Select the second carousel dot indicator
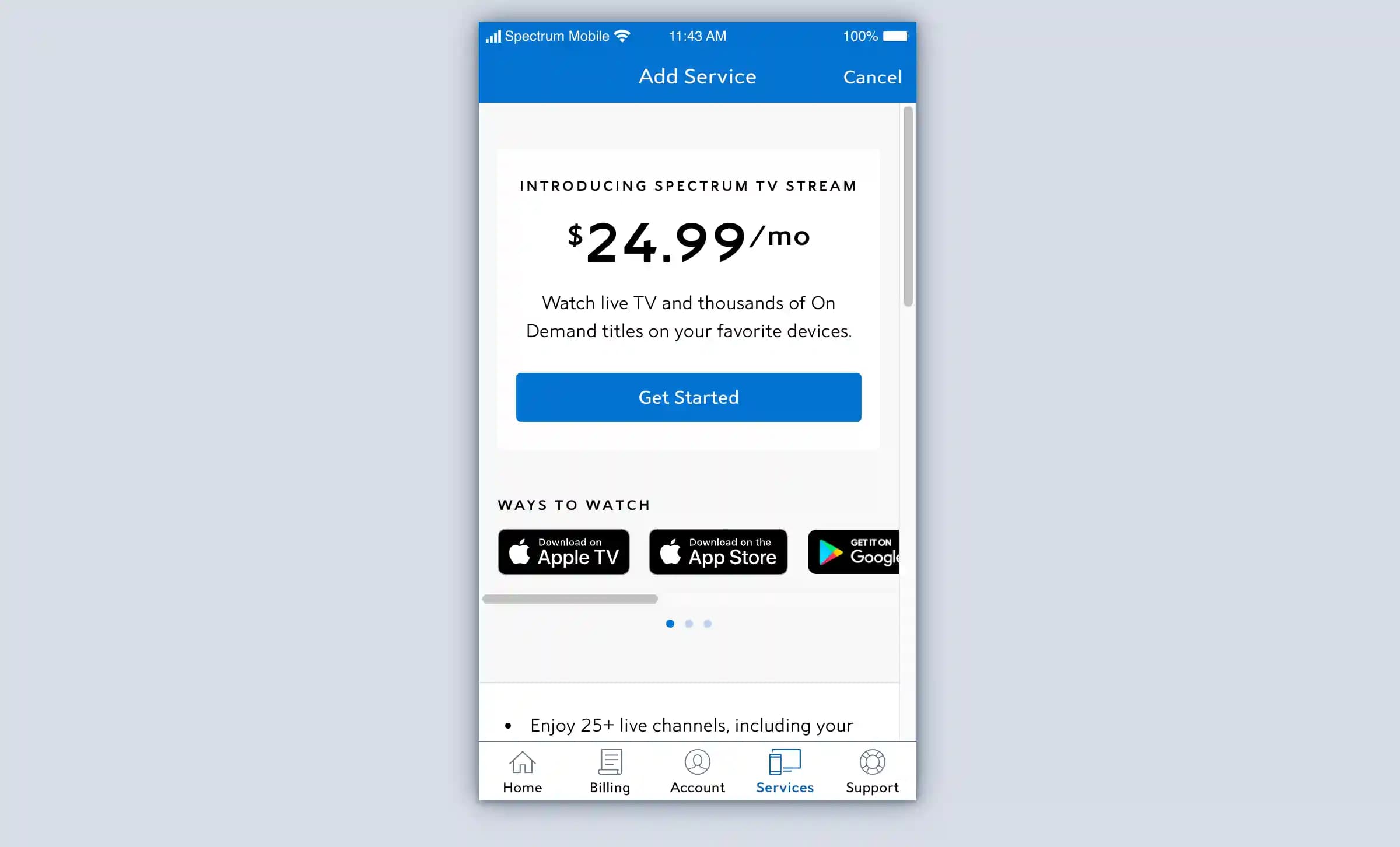Image resolution: width=1400 pixels, height=847 pixels. click(688, 623)
